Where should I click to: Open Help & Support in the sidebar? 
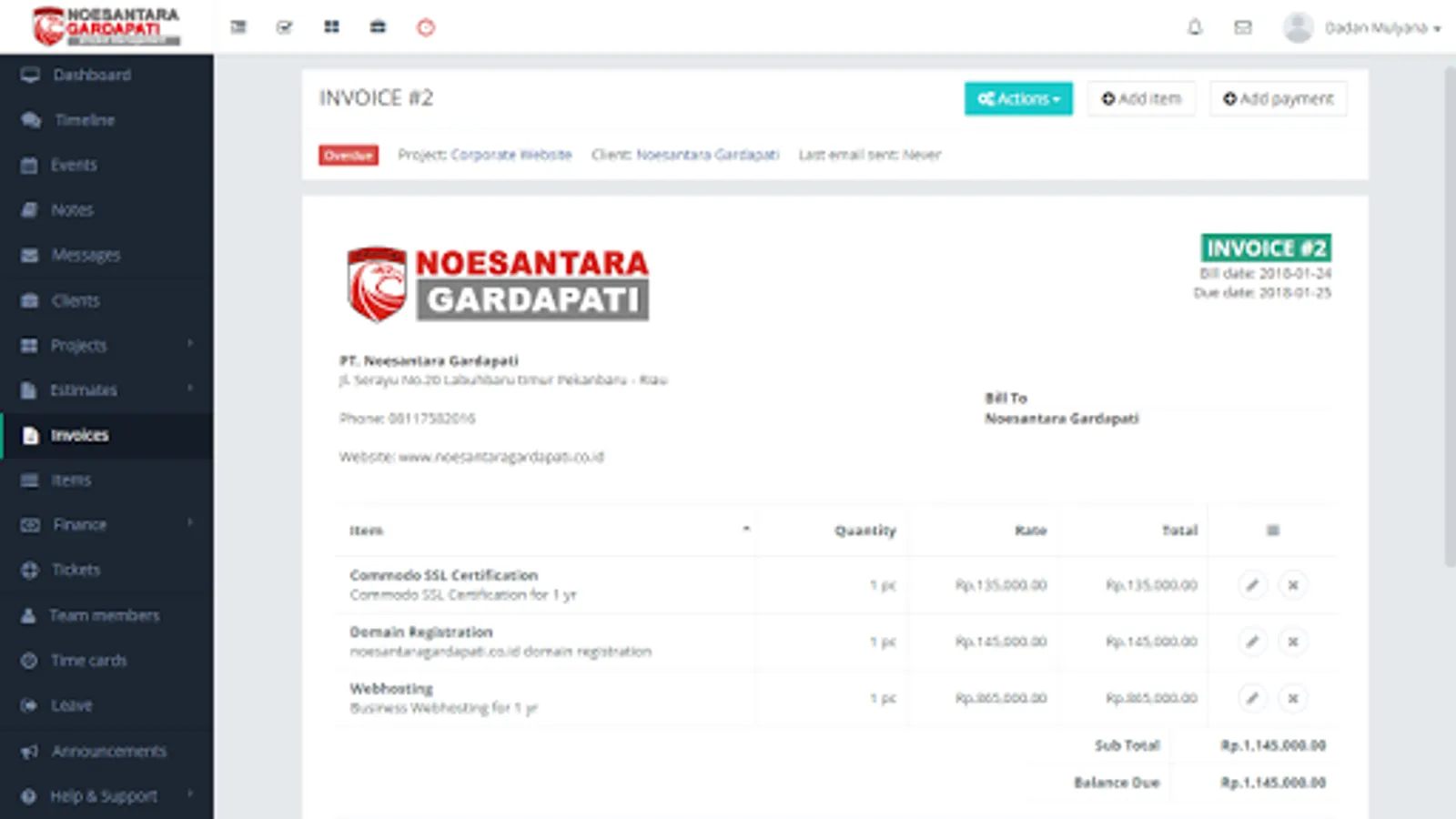104,795
